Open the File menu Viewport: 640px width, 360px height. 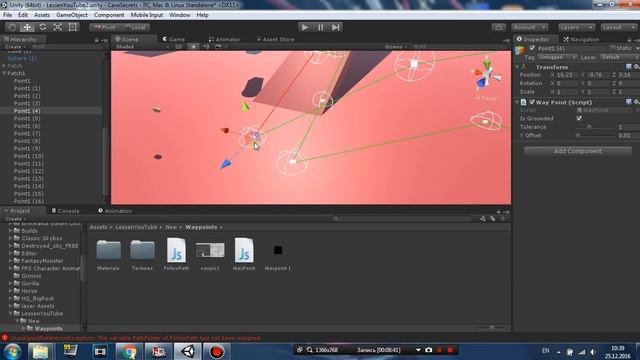[7, 15]
